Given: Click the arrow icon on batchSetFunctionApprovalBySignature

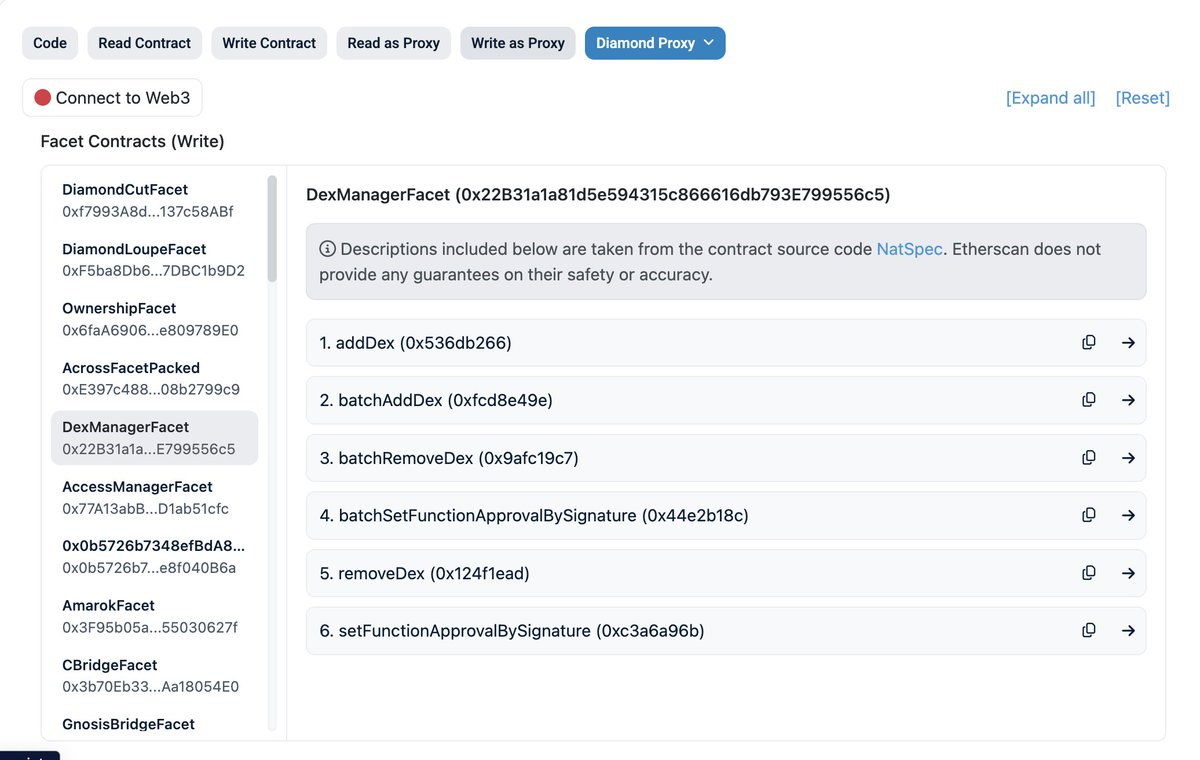Looking at the screenshot, I should tap(1129, 515).
